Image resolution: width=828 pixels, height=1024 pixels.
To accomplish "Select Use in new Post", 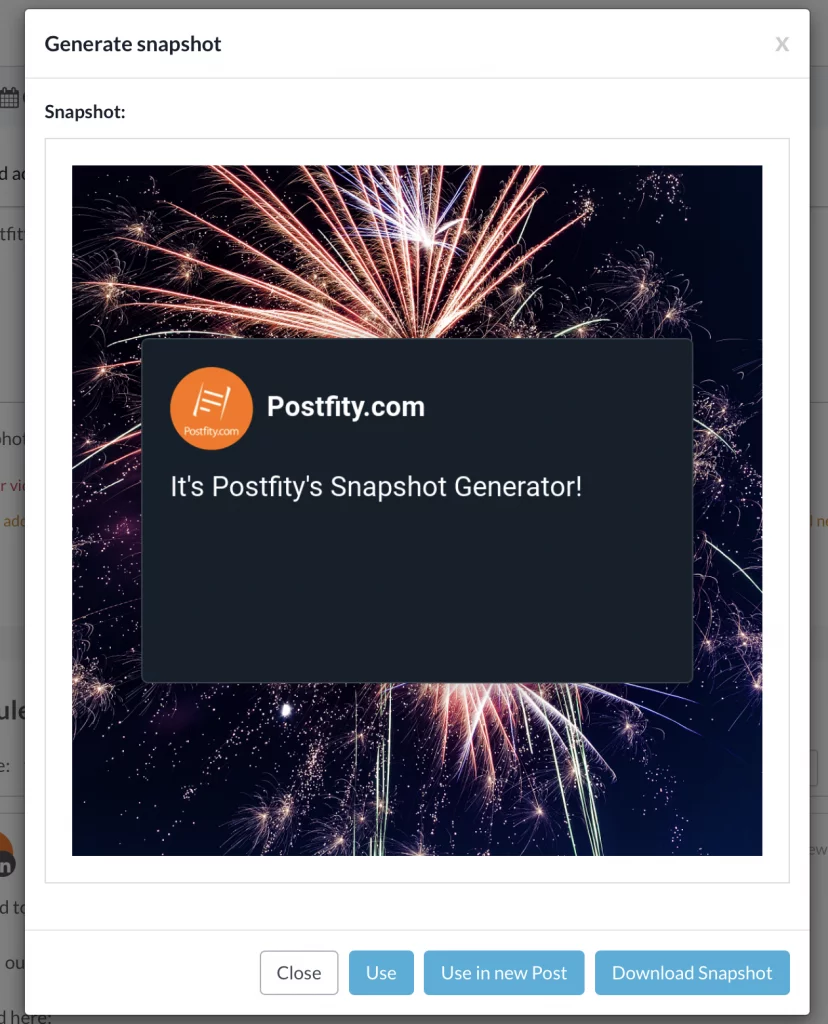I will [x=503, y=972].
